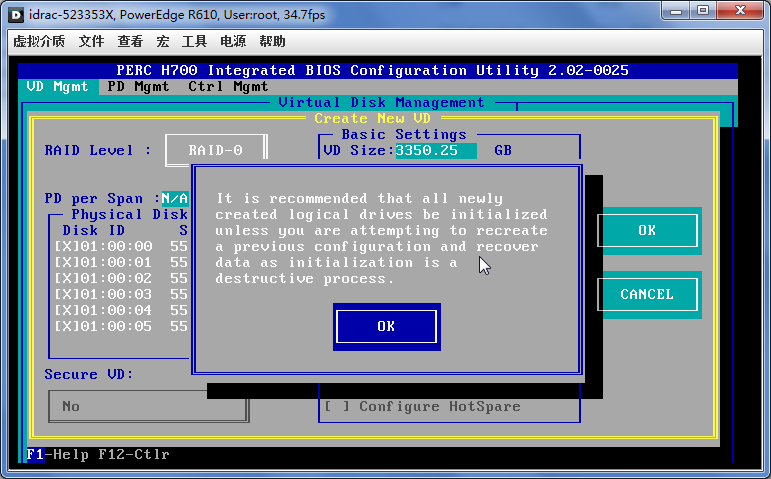This screenshot has height=479, width=771.
Task: Switch to the VD Mgmt tab
Action: [58, 87]
